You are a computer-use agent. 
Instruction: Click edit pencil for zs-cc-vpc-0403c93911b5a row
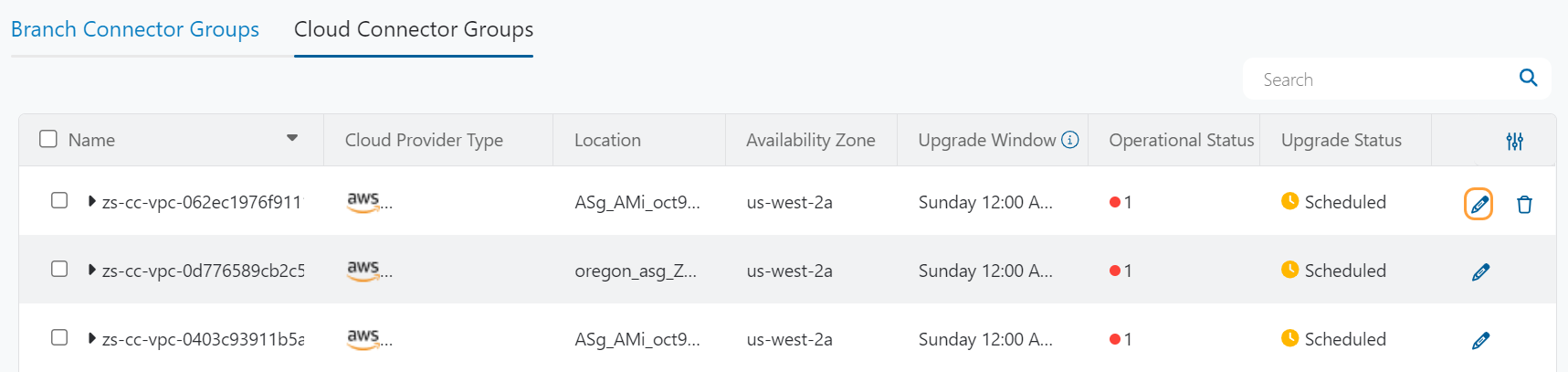1480,341
